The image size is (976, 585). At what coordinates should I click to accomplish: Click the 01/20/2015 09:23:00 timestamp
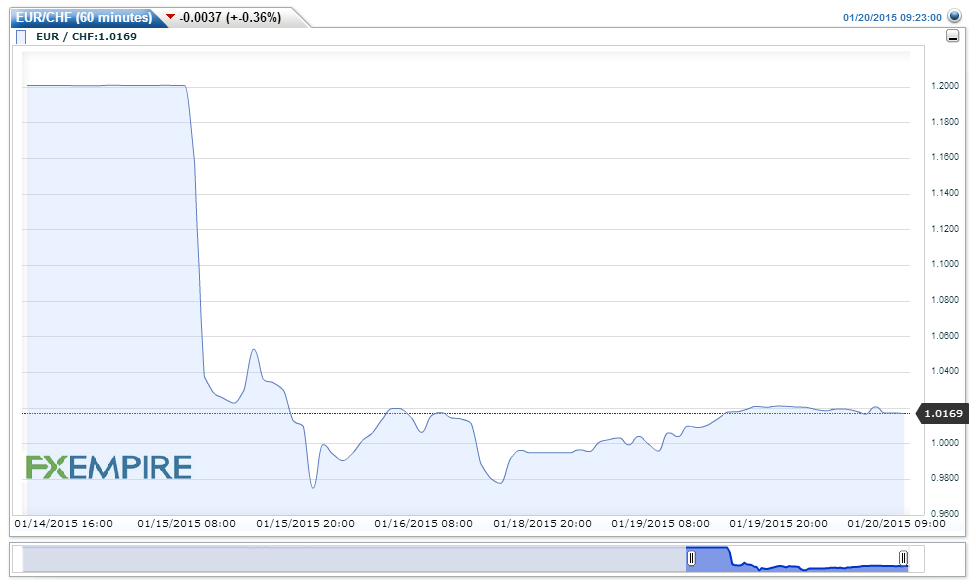point(892,17)
